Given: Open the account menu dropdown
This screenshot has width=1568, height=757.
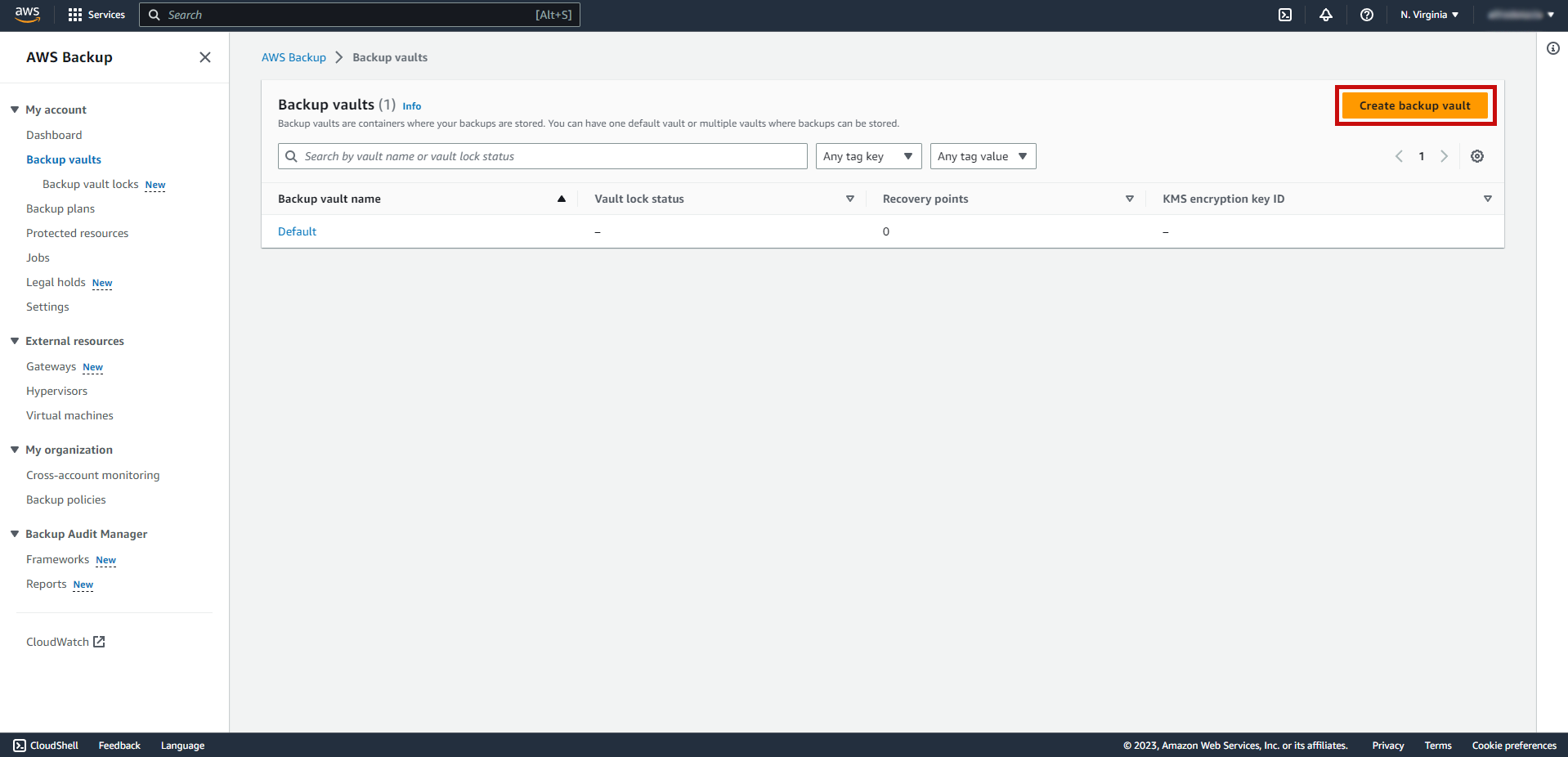Looking at the screenshot, I should click(1521, 15).
